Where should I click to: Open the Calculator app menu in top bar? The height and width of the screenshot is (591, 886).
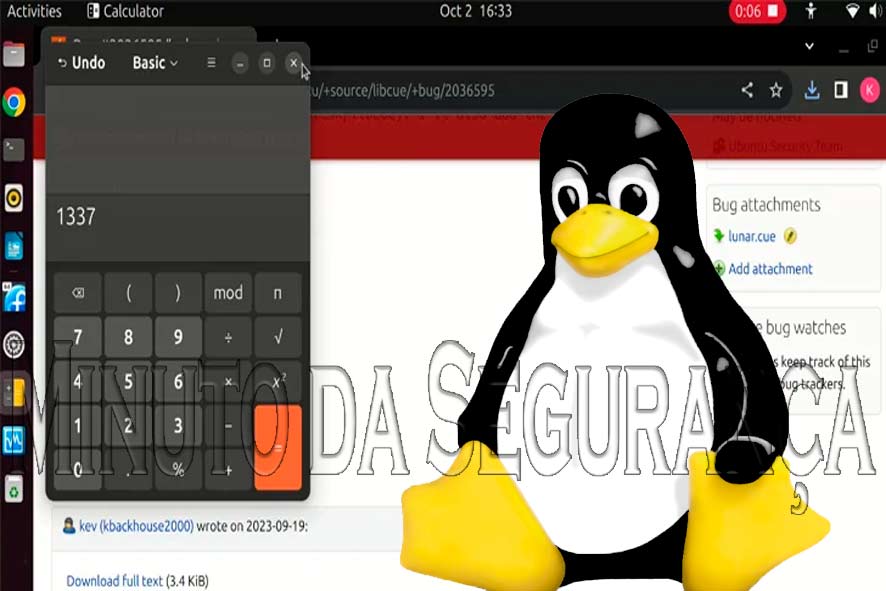[125, 11]
